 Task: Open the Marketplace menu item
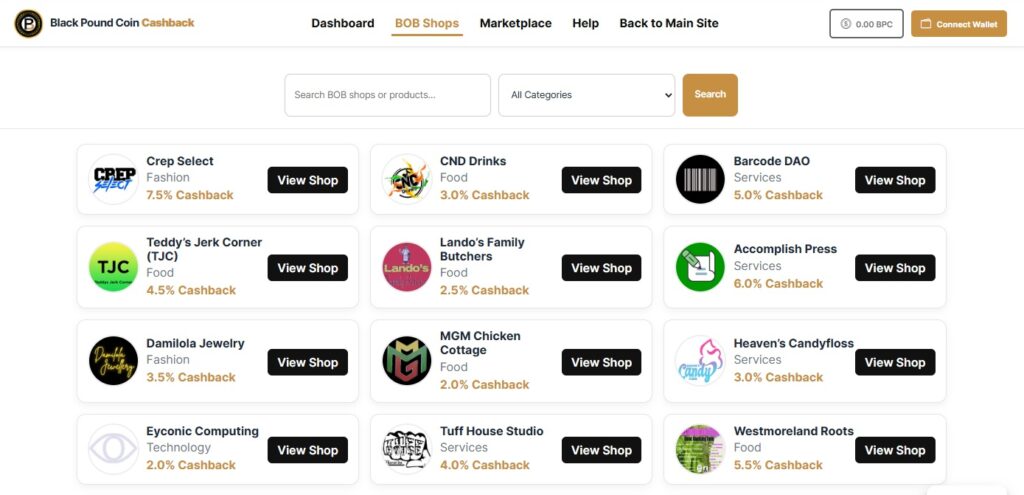[515, 23]
